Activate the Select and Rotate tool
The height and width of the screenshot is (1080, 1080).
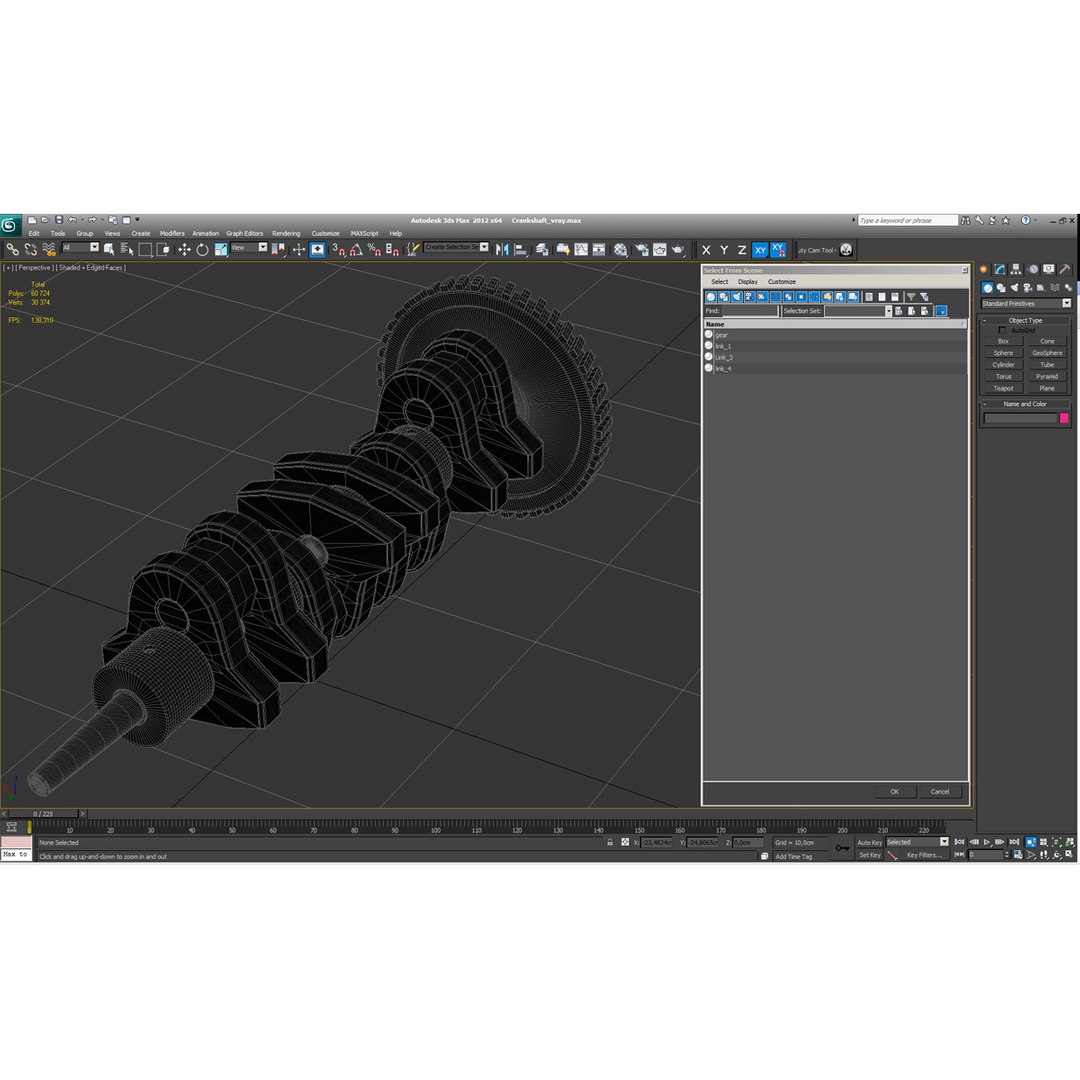coord(202,249)
